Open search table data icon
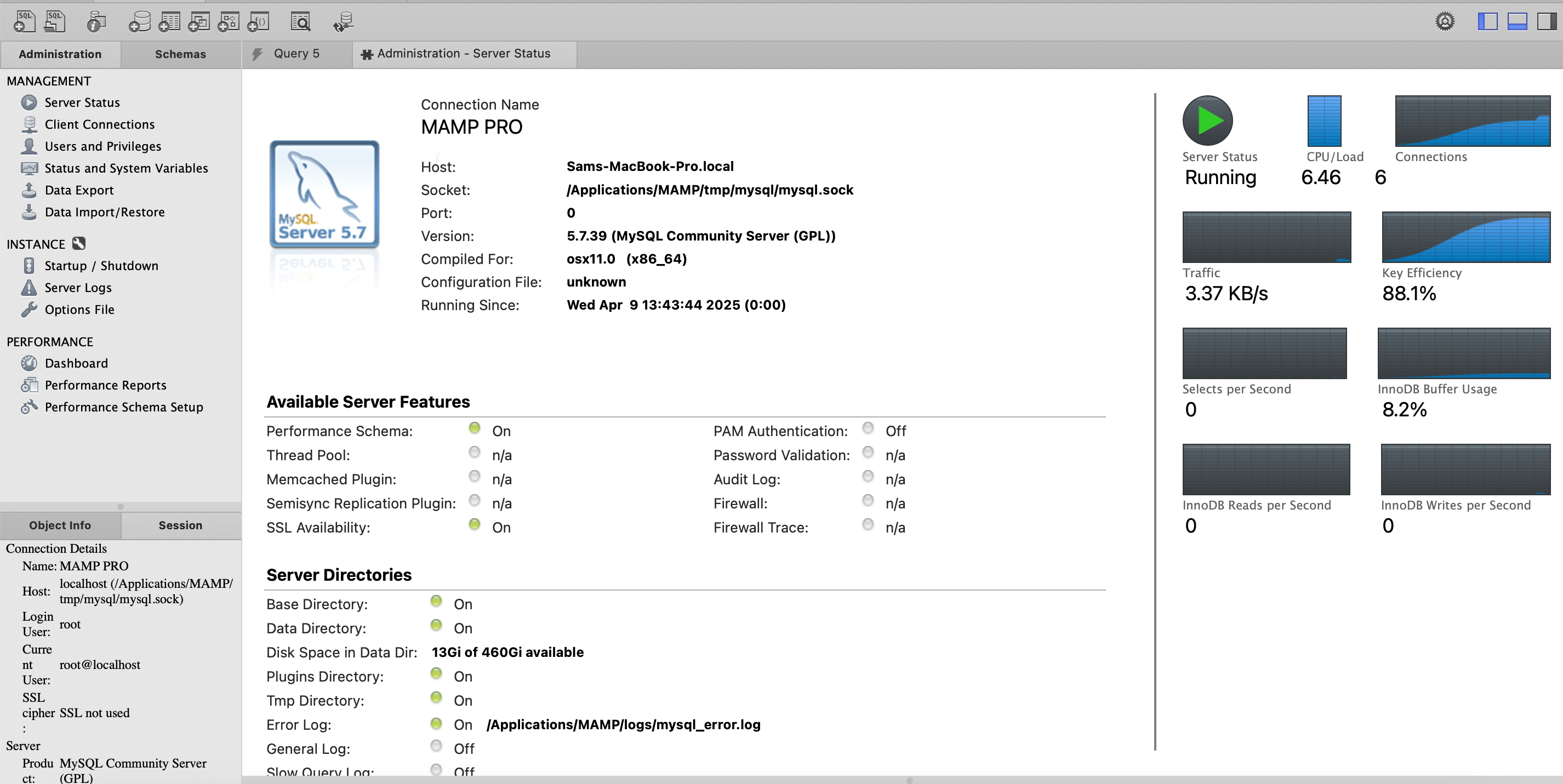 click(x=300, y=22)
